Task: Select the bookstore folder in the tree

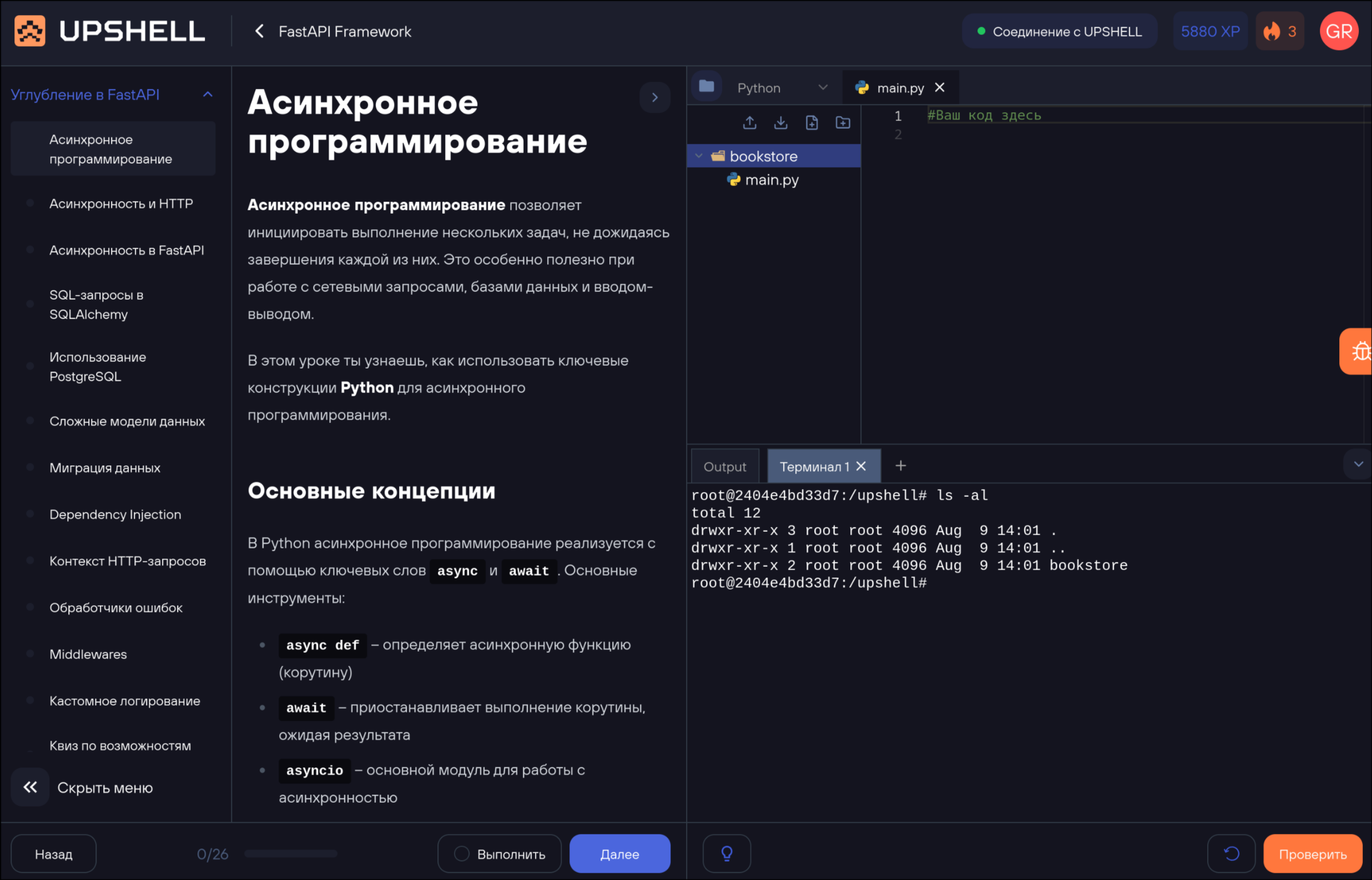Action: [774, 156]
